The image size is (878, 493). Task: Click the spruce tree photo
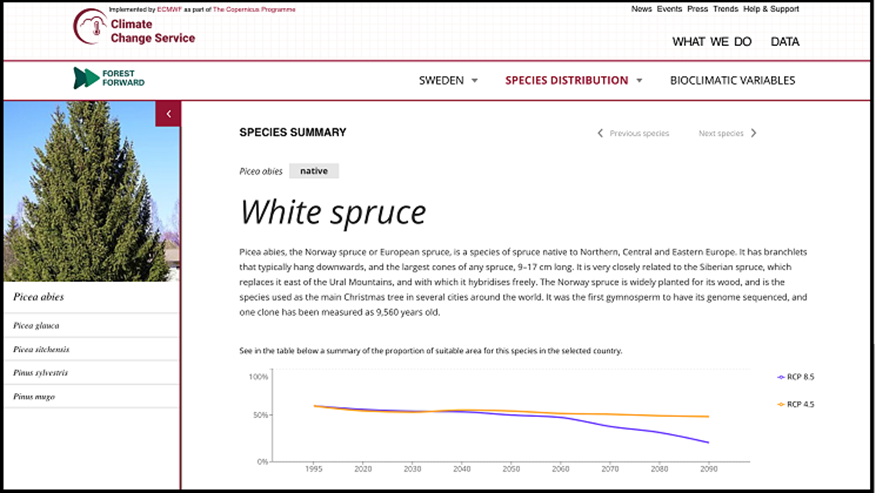(x=91, y=190)
